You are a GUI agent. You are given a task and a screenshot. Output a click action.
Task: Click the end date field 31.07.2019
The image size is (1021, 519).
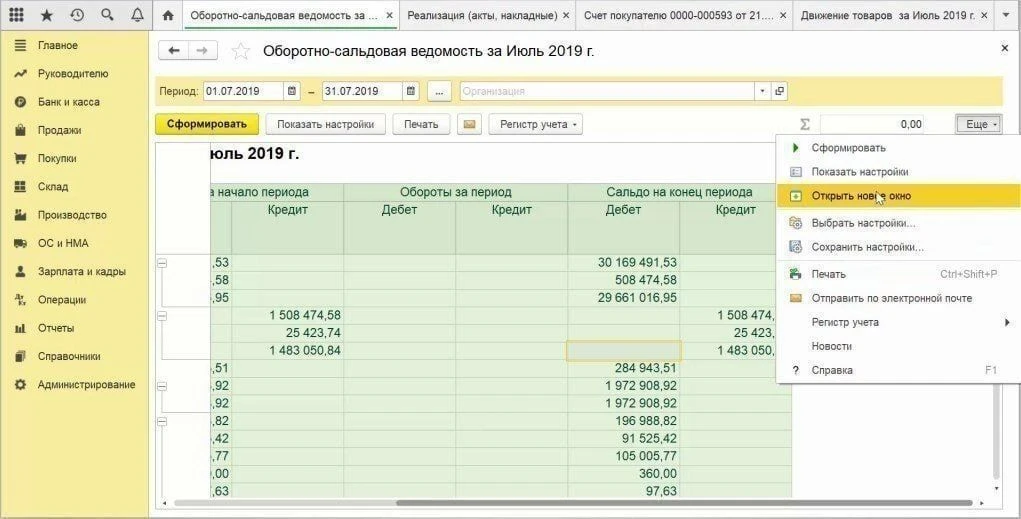point(362,91)
